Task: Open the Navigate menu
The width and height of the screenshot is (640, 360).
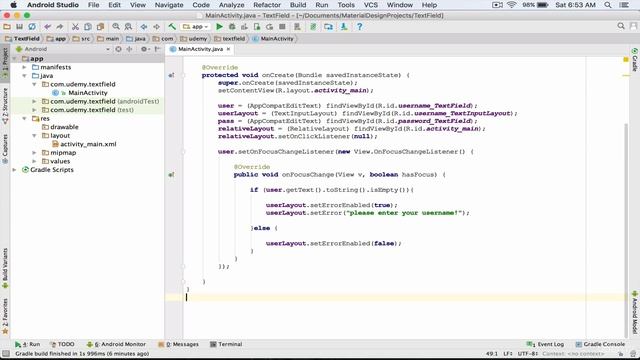Action: [x=169, y=5]
